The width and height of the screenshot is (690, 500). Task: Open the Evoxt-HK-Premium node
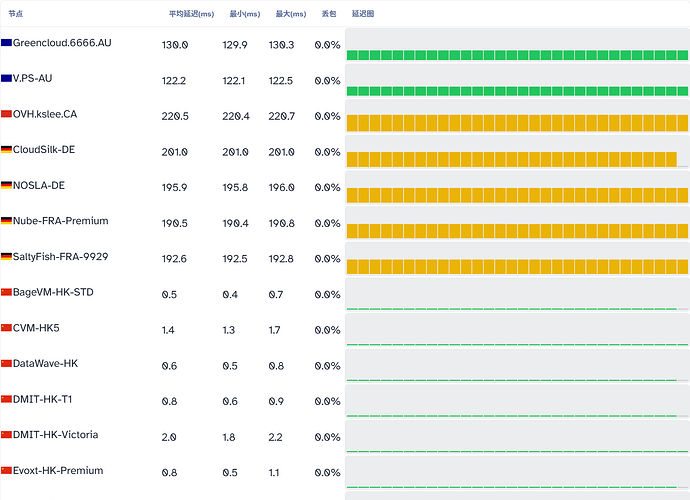point(58,471)
